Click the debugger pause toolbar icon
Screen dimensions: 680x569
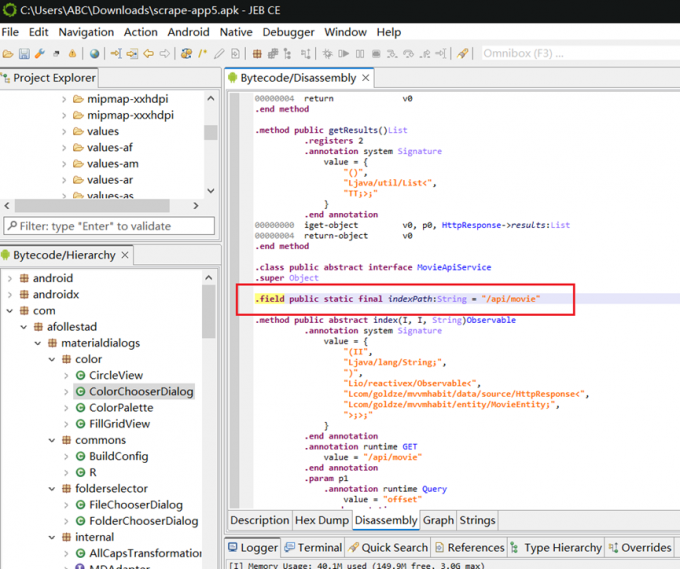360,54
